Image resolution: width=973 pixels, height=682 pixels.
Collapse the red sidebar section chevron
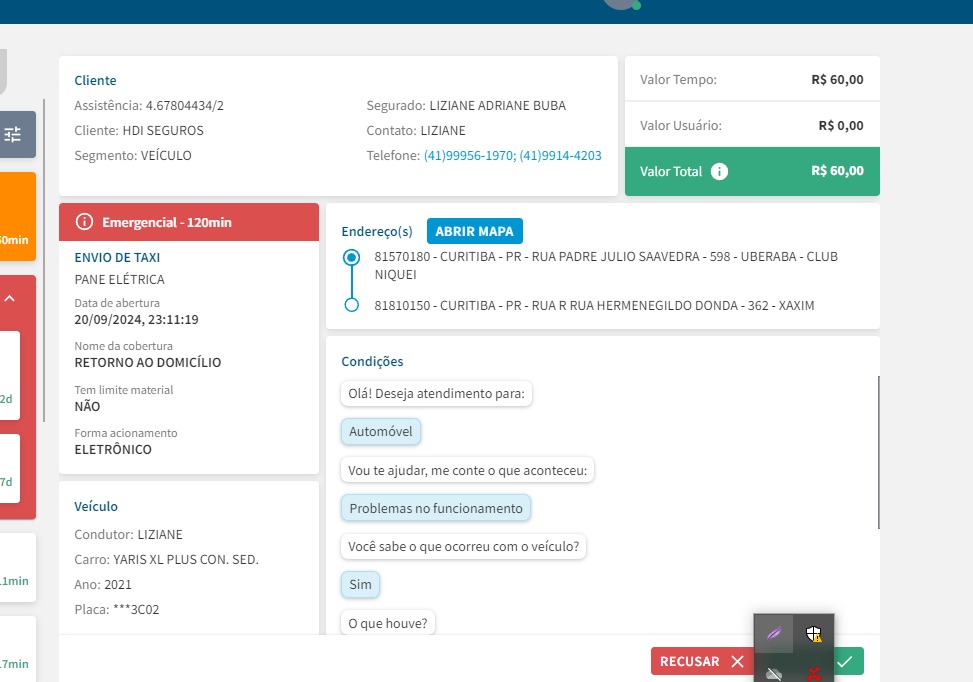coord(10,298)
